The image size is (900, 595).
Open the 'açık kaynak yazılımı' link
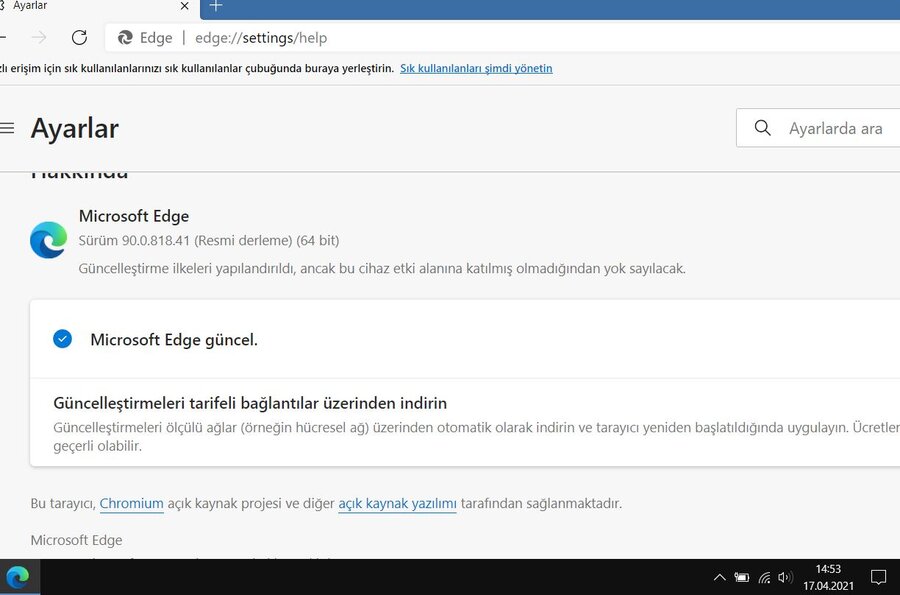397,503
